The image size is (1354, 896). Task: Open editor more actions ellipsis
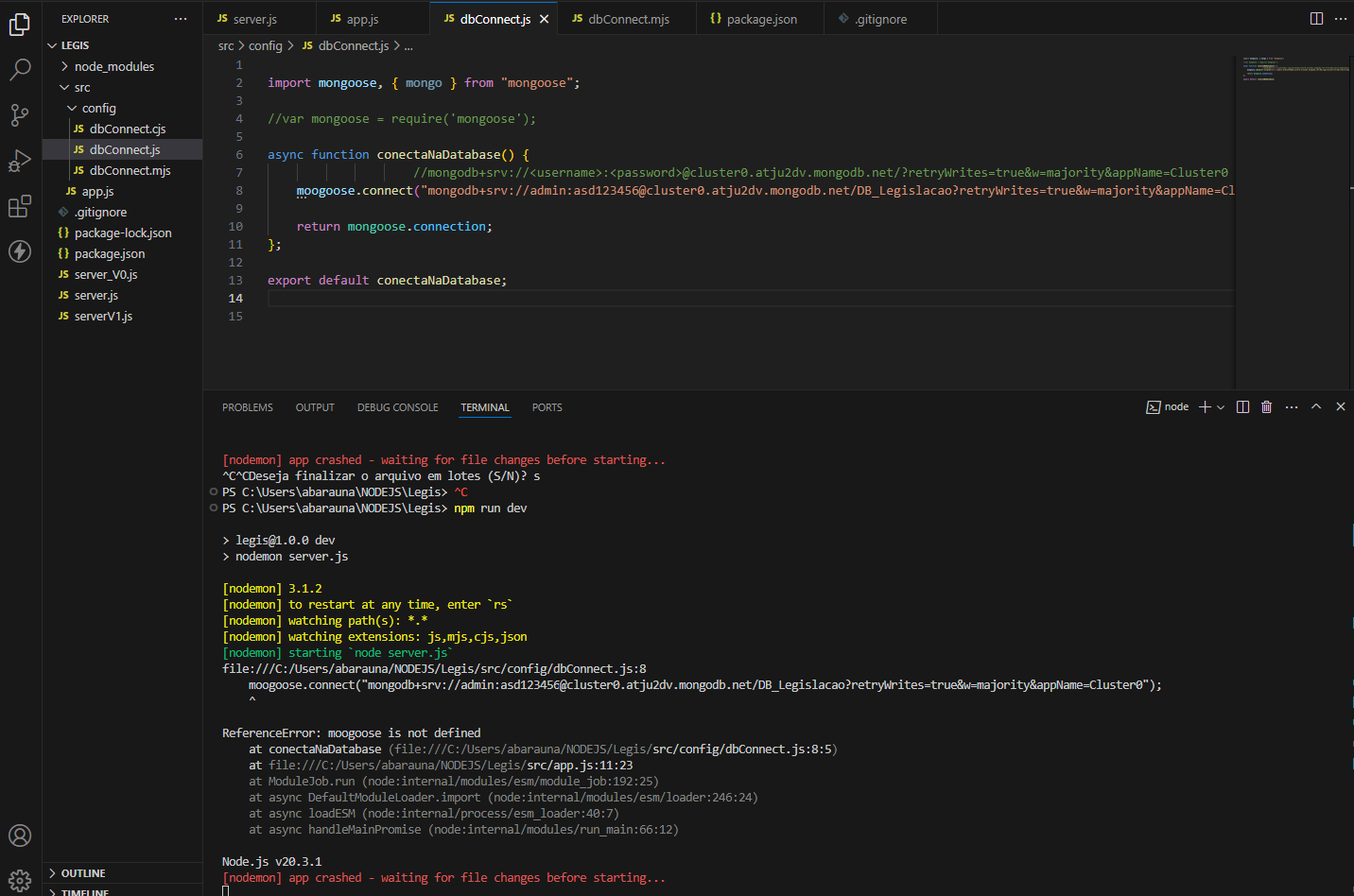click(1341, 19)
